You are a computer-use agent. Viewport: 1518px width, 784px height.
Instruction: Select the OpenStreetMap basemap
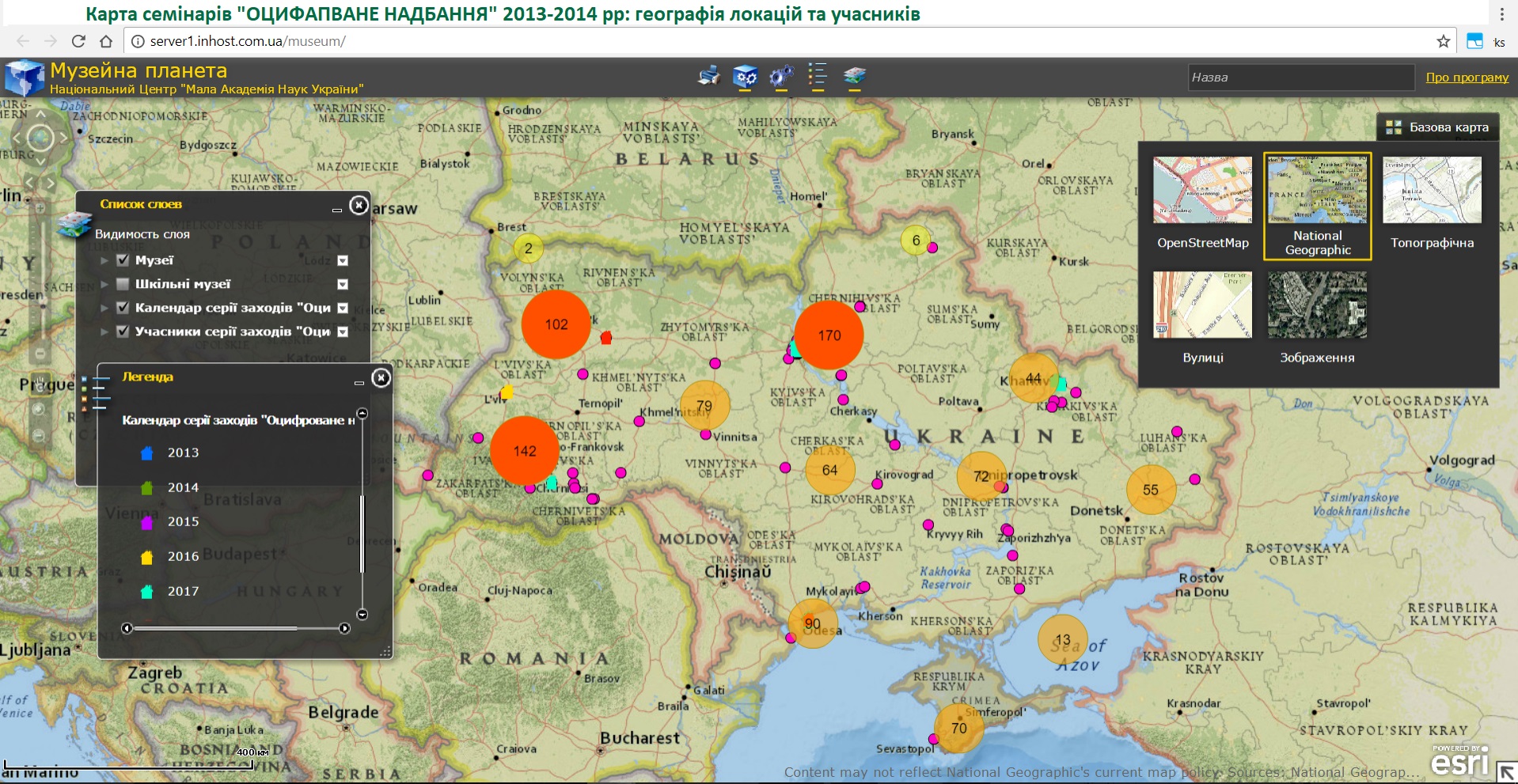pos(1202,203)
